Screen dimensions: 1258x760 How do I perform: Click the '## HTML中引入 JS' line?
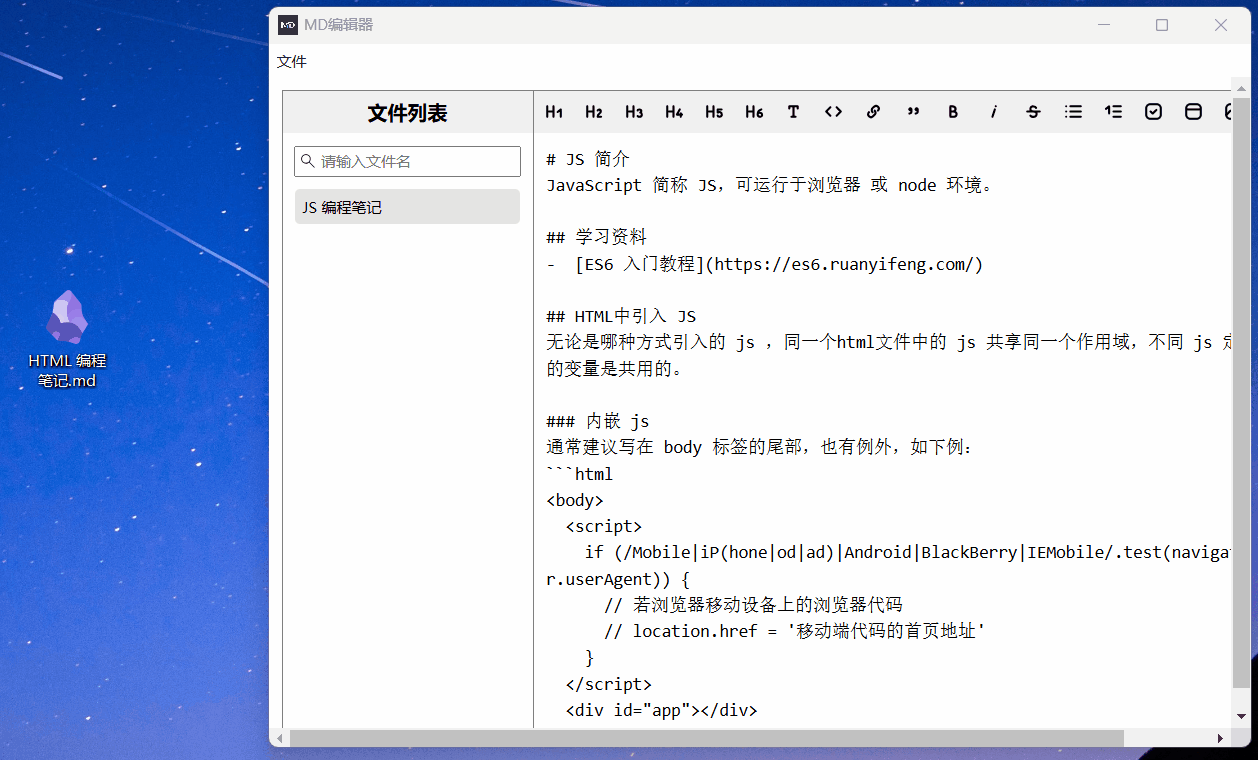[x=621, y=316]
